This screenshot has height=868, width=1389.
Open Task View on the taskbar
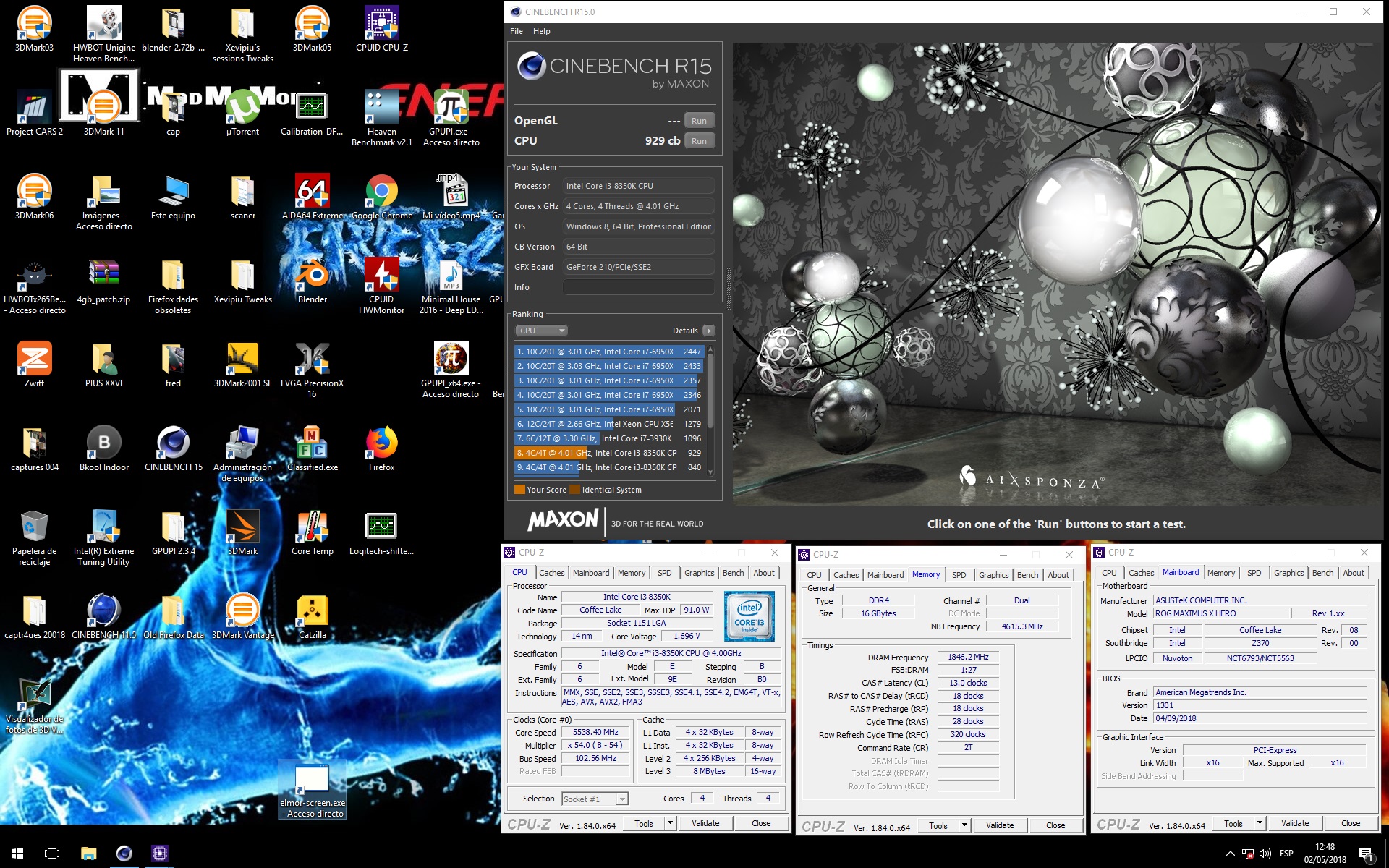tap(52, 854)
